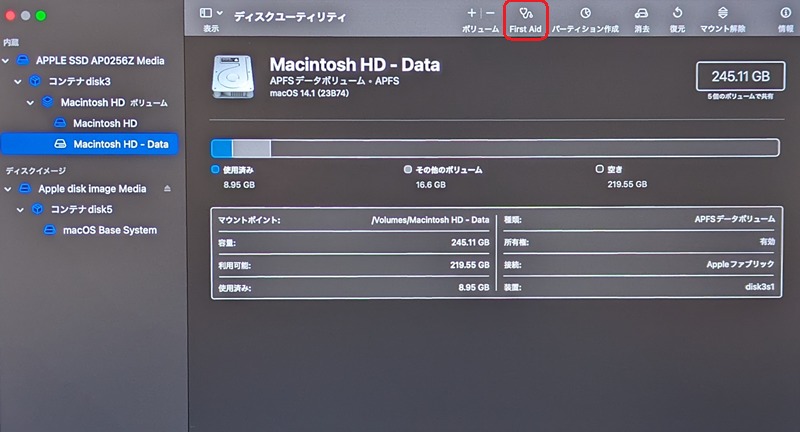This screenshot has width=800, height=432.
Task: Select the Restore (復元) icon
Action: click(x=677, y=19)
